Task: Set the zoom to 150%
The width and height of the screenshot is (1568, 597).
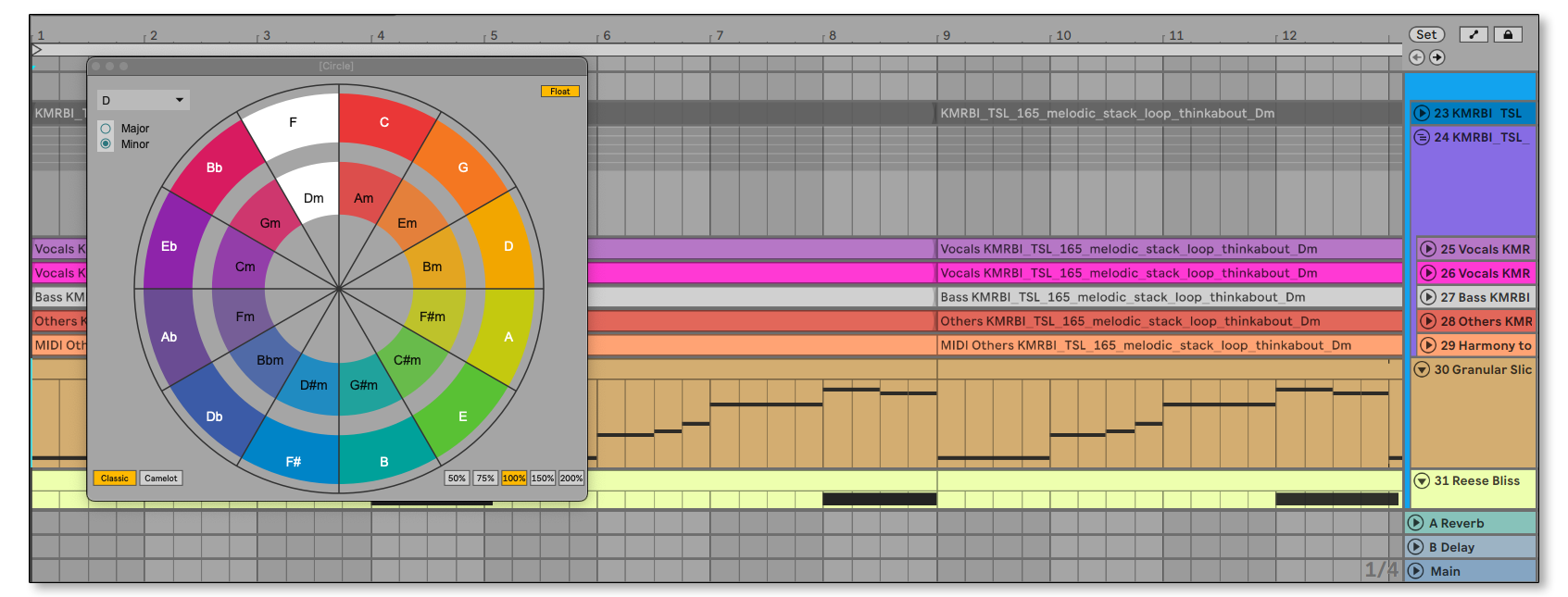Action: [x=543, y=479]
